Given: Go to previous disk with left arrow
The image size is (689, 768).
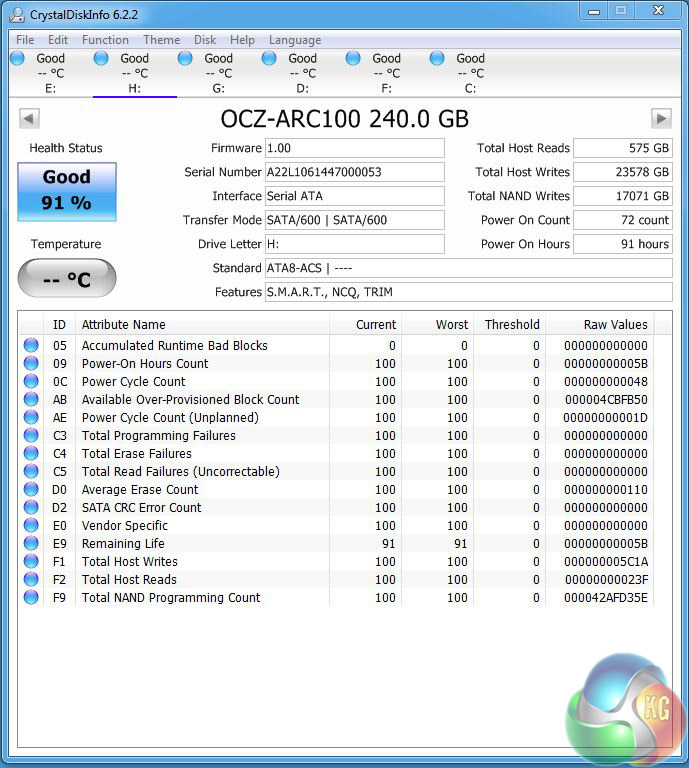Looking at the screenshot, I should (x=29, y=119).
